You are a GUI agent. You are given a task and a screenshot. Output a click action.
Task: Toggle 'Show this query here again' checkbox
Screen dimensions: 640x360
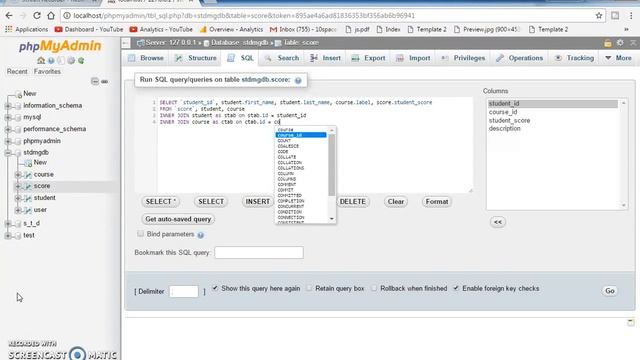tap(215, 288)
